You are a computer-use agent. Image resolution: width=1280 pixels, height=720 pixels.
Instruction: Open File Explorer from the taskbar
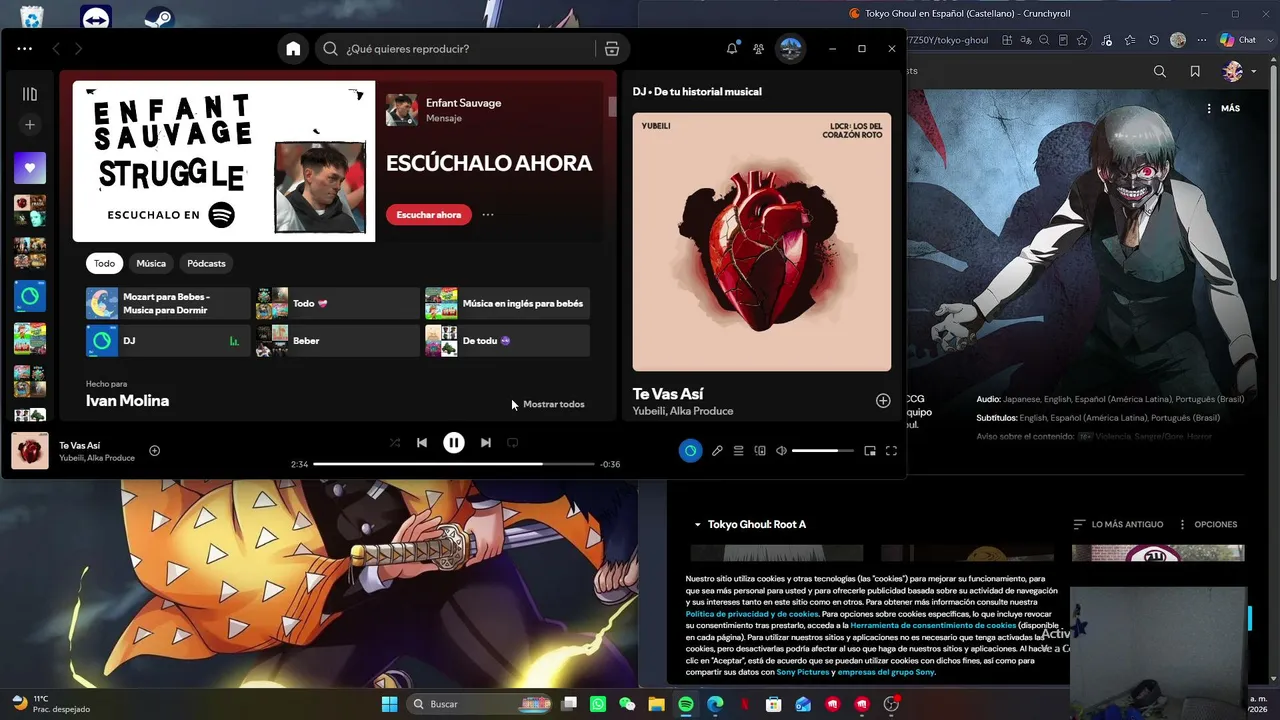[657, 704]
